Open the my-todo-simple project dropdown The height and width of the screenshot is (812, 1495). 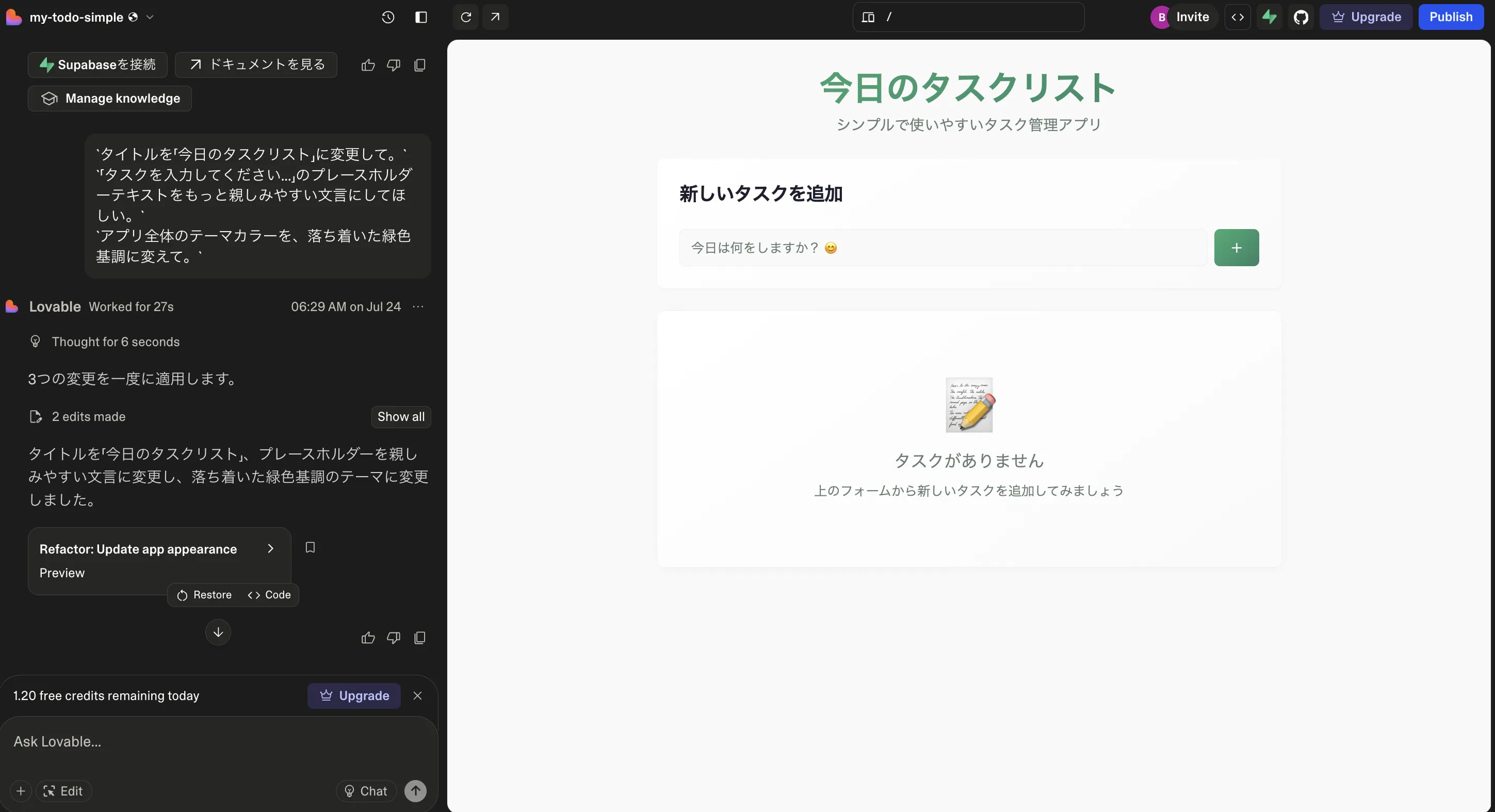(x=150, y=17)
